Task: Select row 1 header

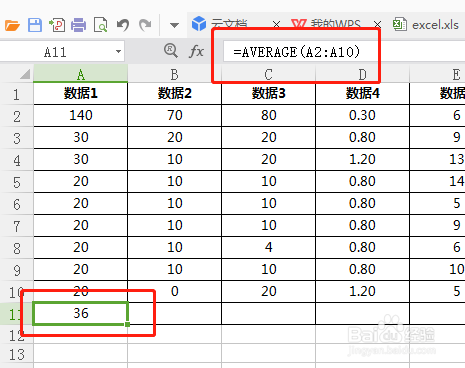Action: (x=16, y=94)
